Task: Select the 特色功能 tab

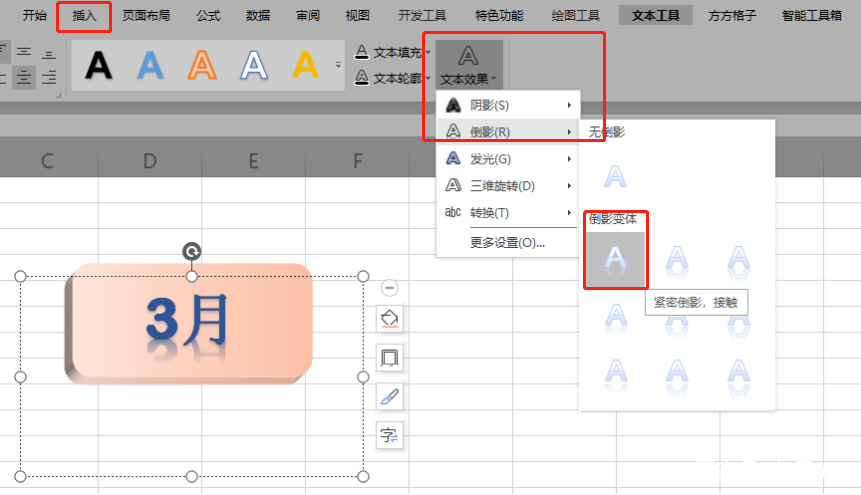Action: click(499, 15)
